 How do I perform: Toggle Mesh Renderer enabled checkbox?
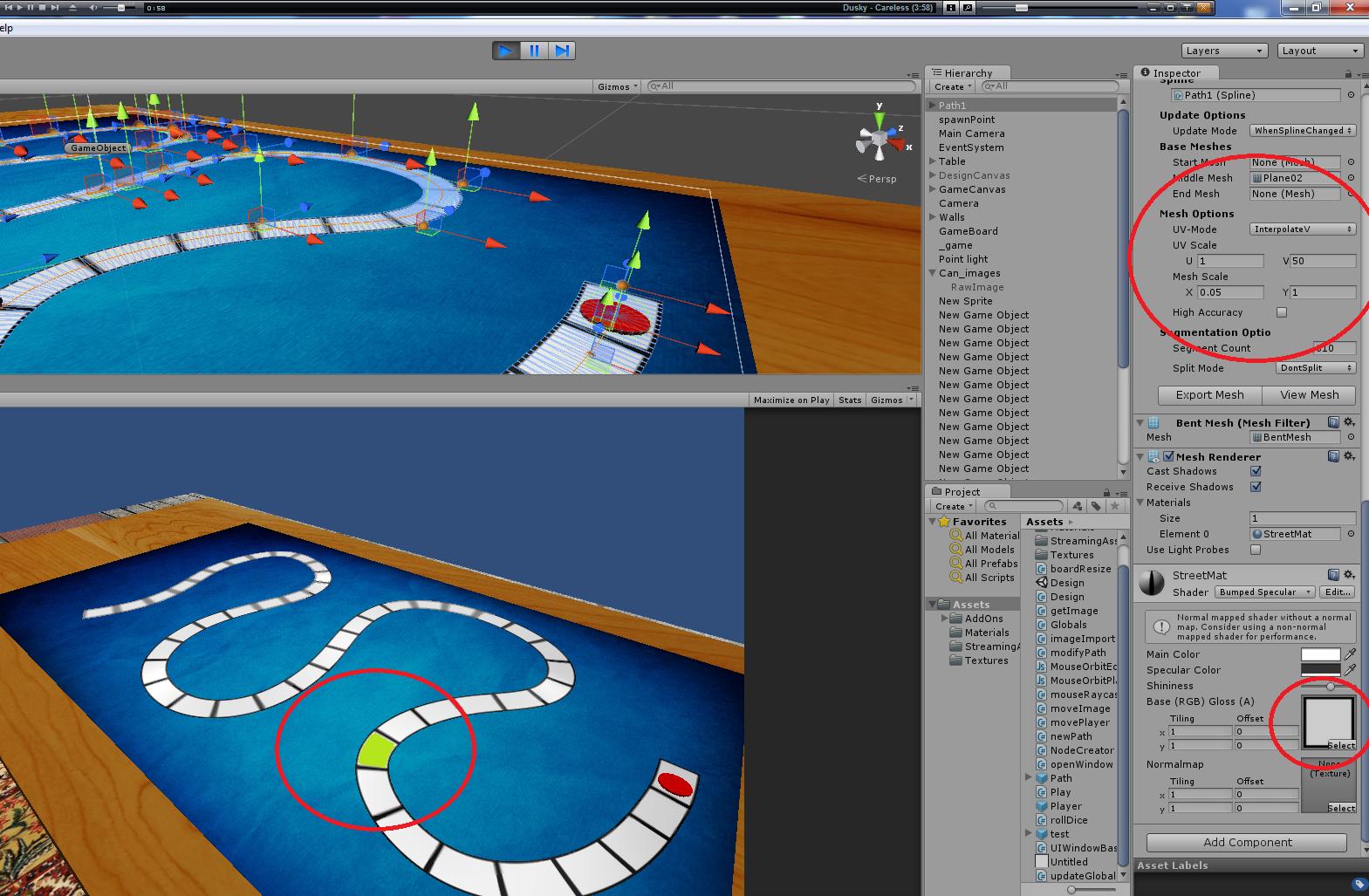click(1168, 456)
